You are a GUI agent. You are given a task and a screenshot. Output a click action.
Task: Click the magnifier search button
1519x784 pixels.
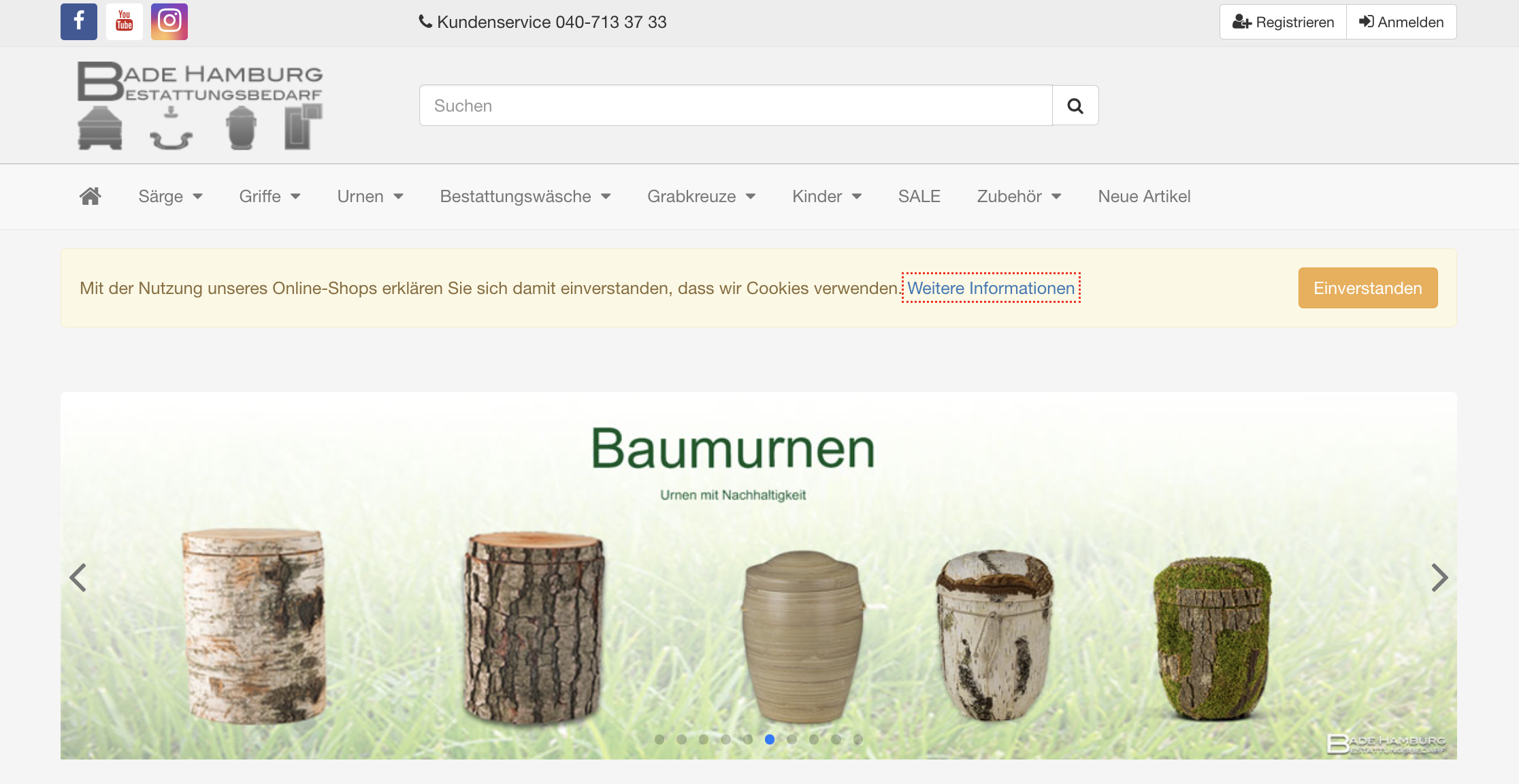coord(1075,105)
